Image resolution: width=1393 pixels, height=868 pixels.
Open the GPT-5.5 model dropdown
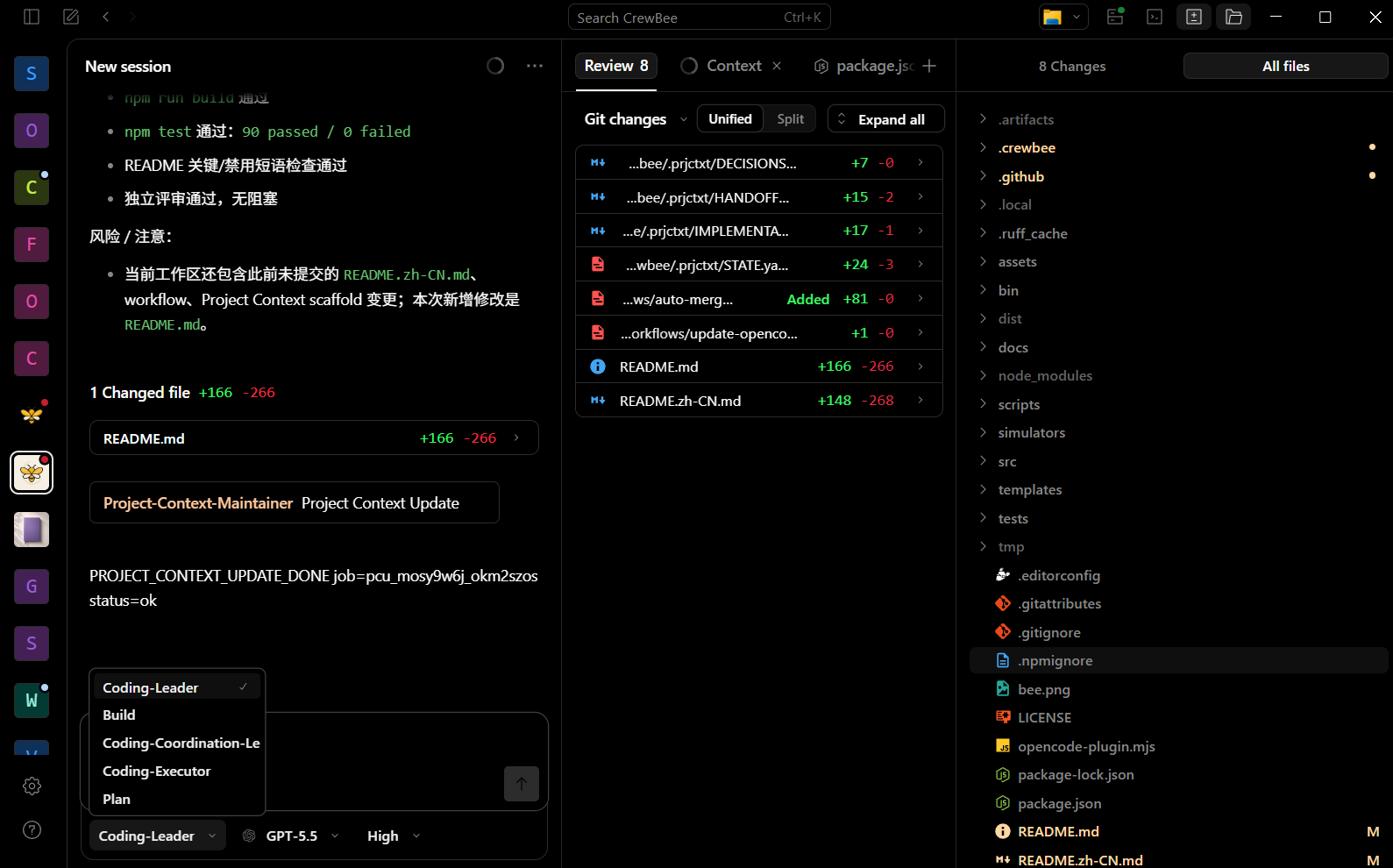tap(291, 836)
